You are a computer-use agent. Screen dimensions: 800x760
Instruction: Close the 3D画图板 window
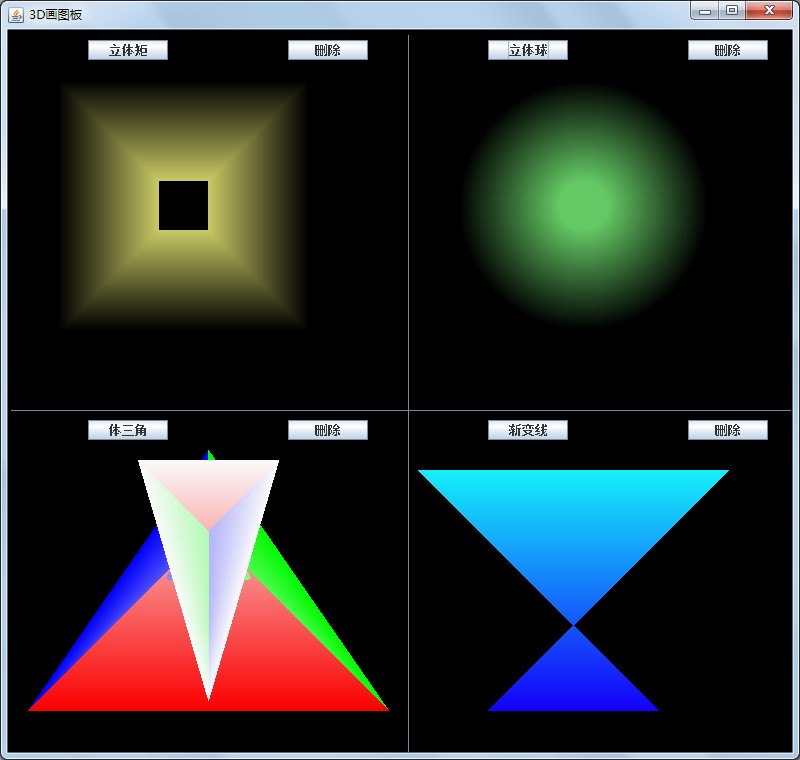click(x=769, y=11)
